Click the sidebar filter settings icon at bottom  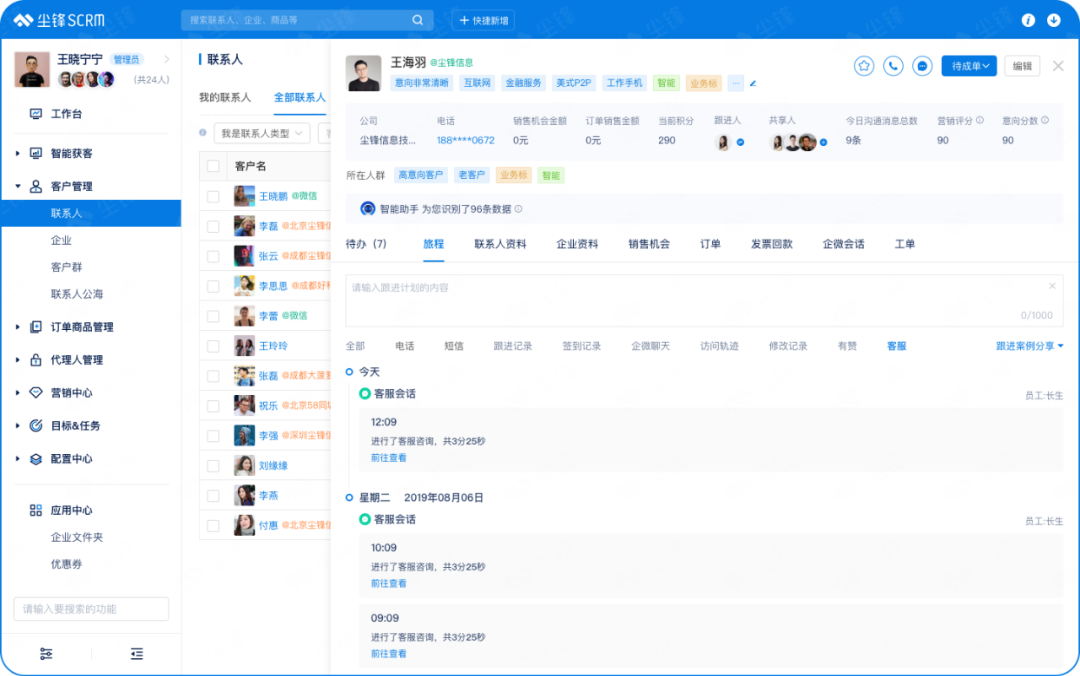[46, 654]
